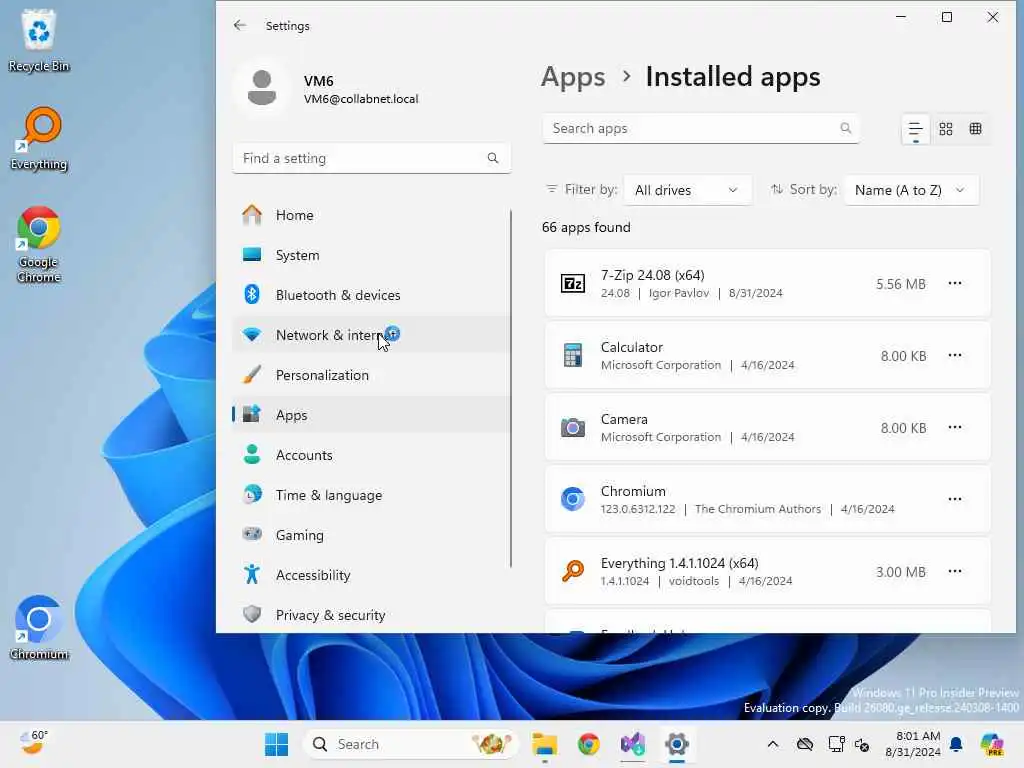Open Network & internet settings
The width and height of the screenshot is (1024, 768).
pyautogui.click(x=372, y=335)
